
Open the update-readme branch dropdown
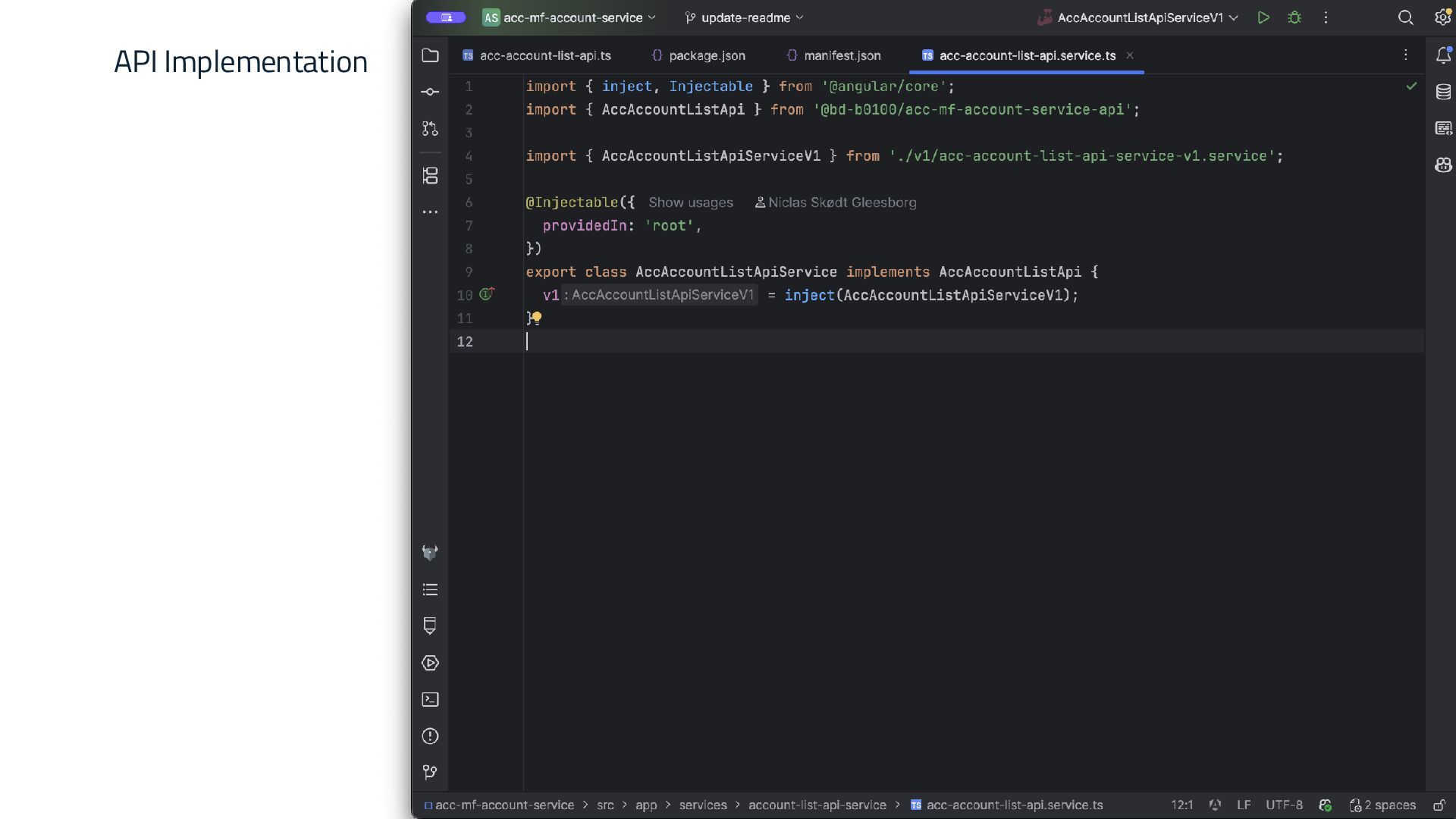coord(745,17)
